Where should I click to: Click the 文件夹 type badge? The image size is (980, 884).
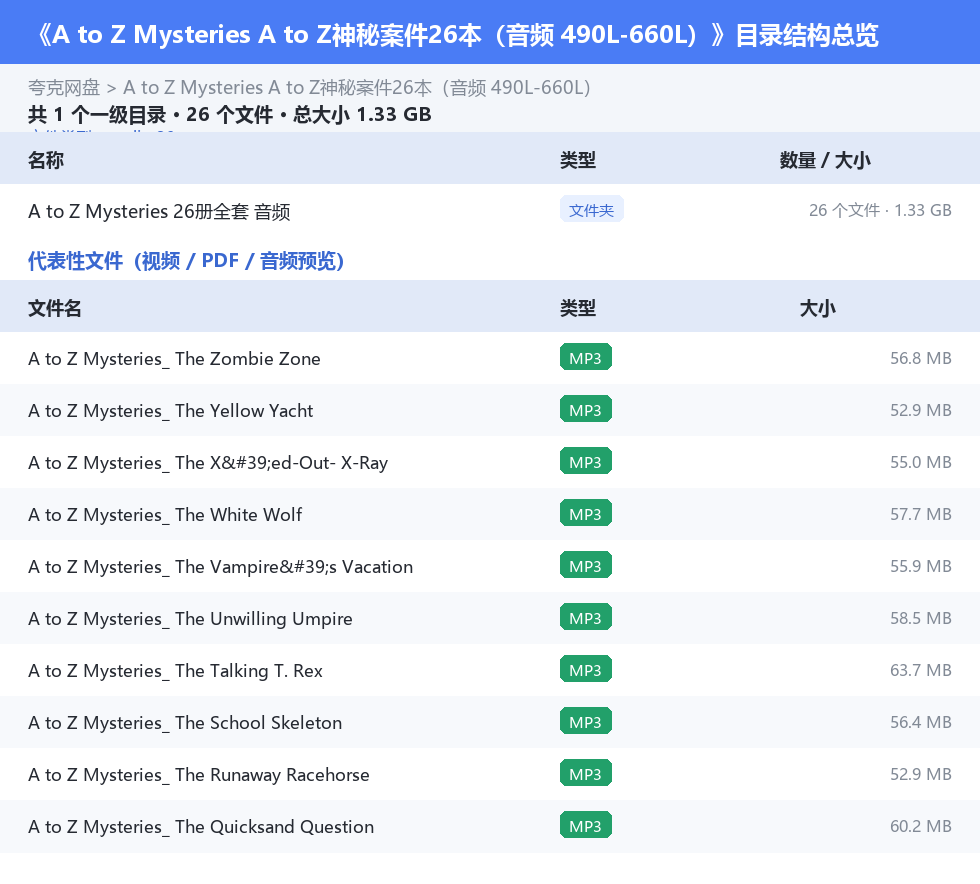pos(591,209)
